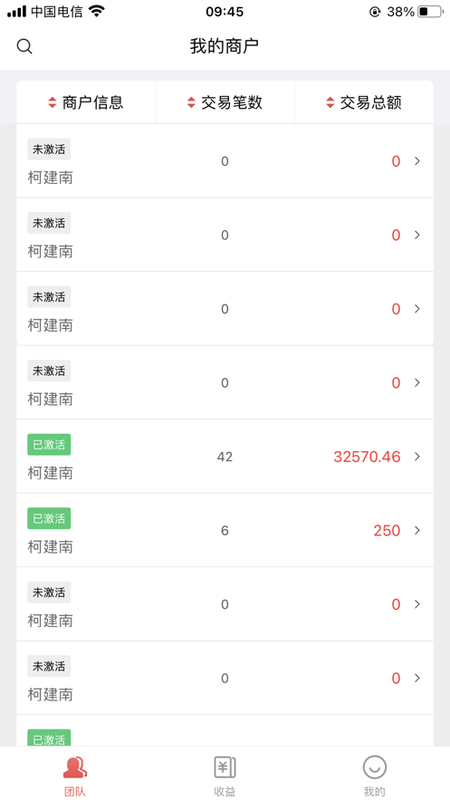Click the 已激活 badge on 6-transaction row
450x800 pixels.
tap(49, 518)
